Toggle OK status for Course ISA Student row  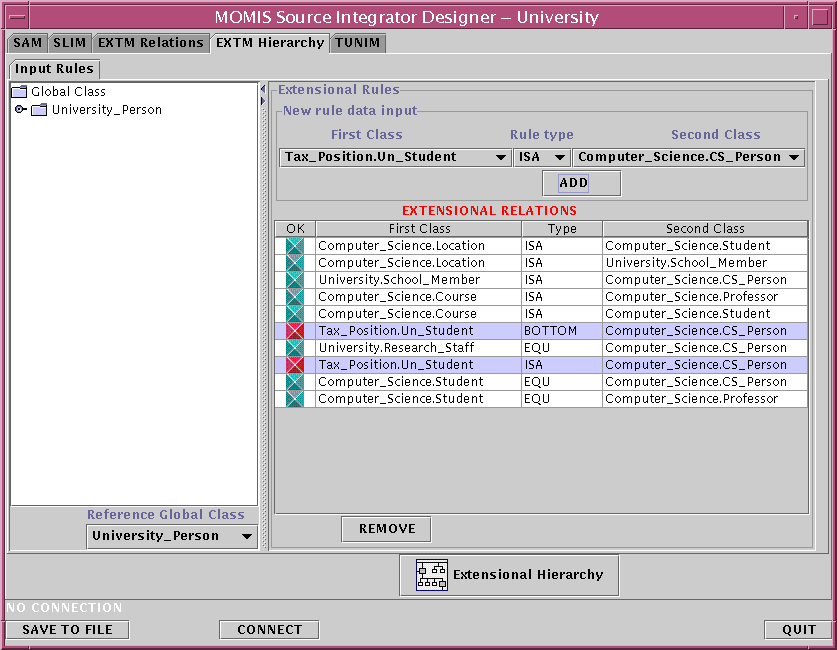pos(295,314)
